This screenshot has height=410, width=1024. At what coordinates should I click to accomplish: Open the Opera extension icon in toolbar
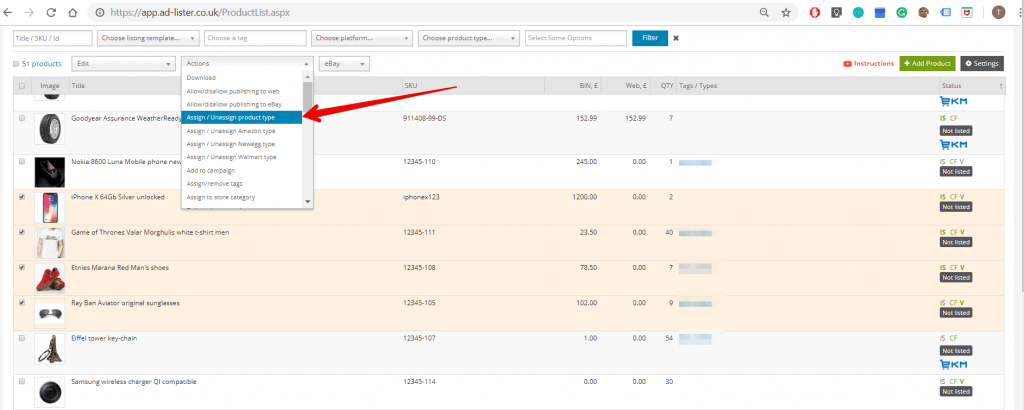tap(815, 12)
